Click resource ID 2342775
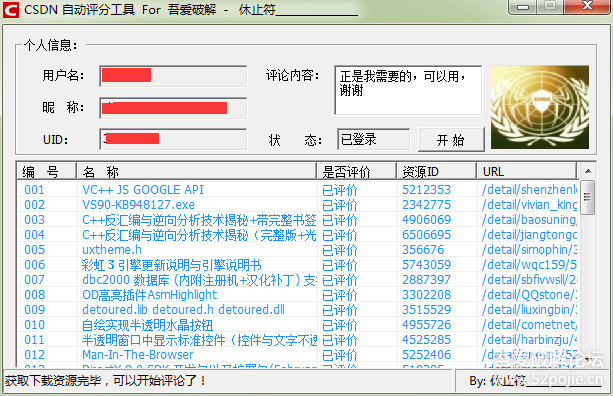 tap(427, 204)
